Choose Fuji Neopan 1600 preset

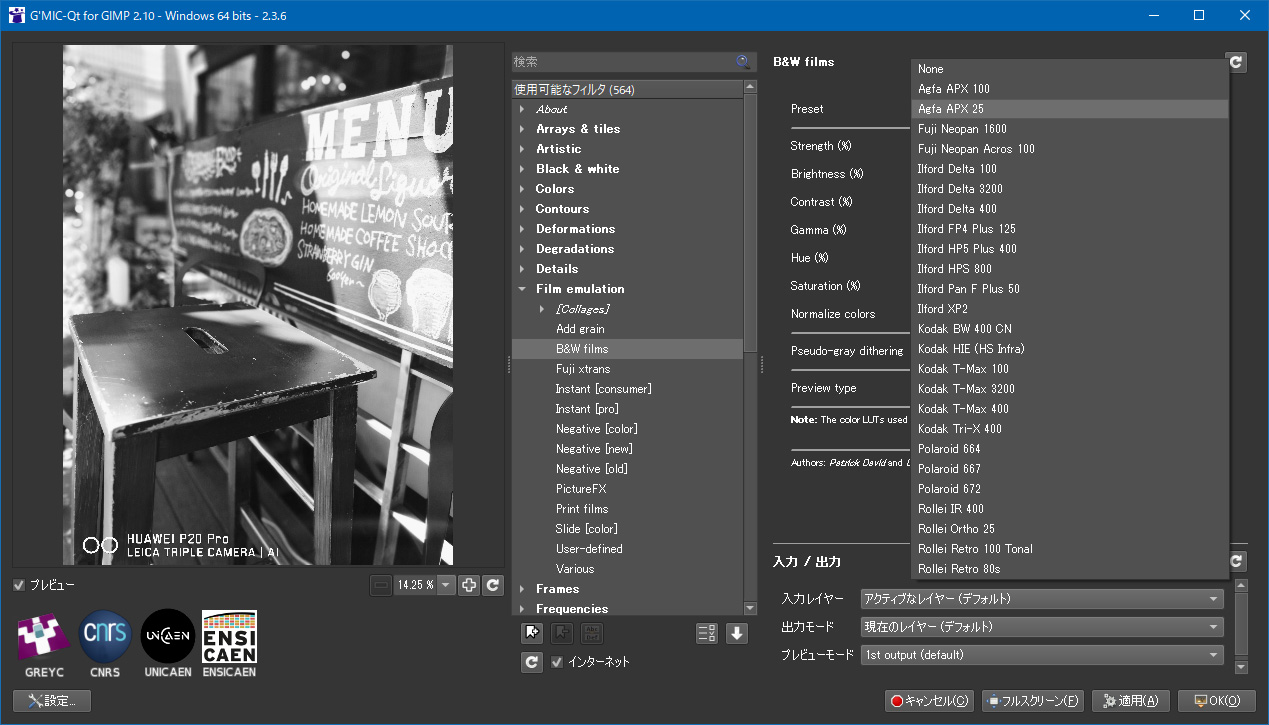[x=1069, y=129]
